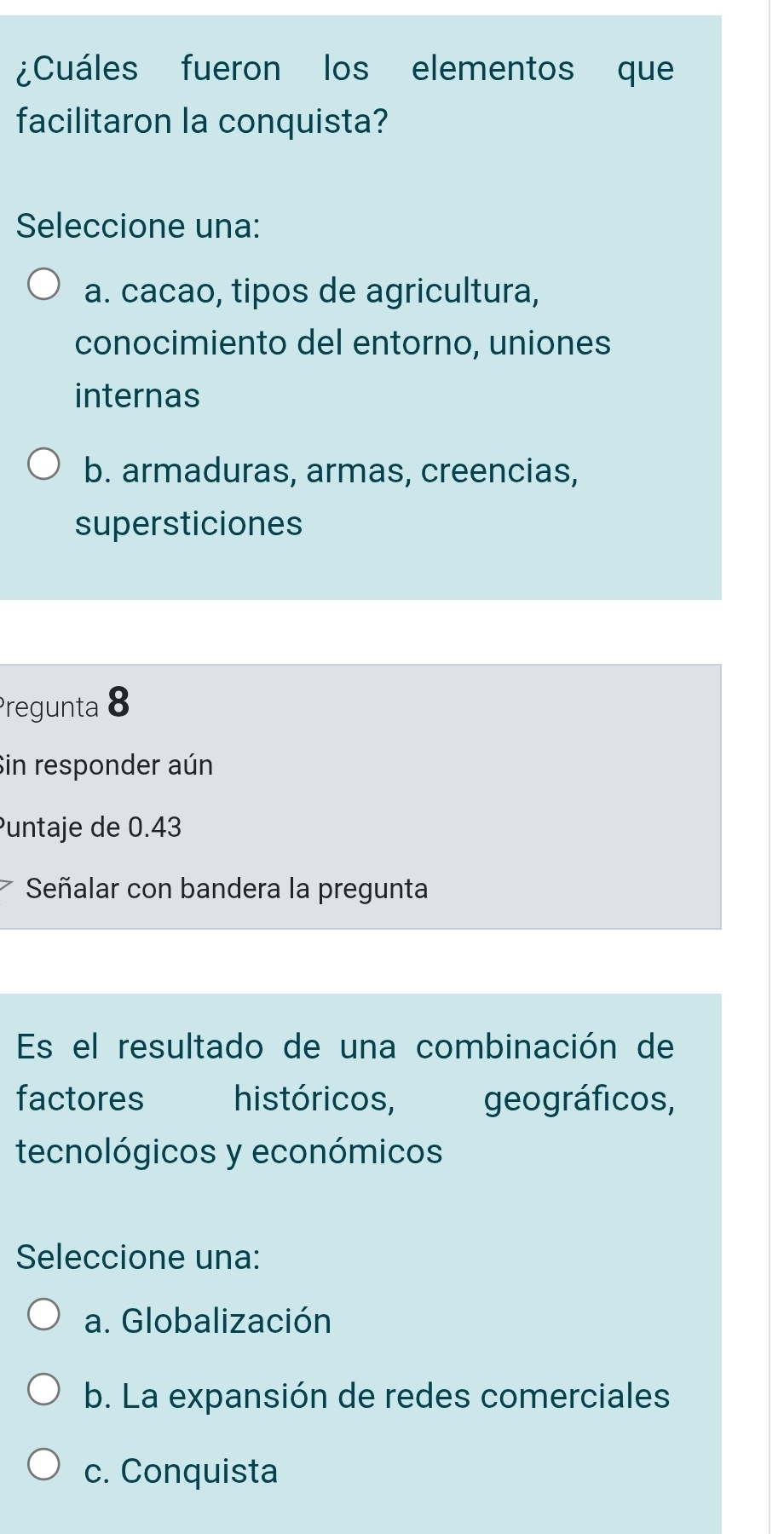Click the first Seleccione una prompt

coord(138,226)
